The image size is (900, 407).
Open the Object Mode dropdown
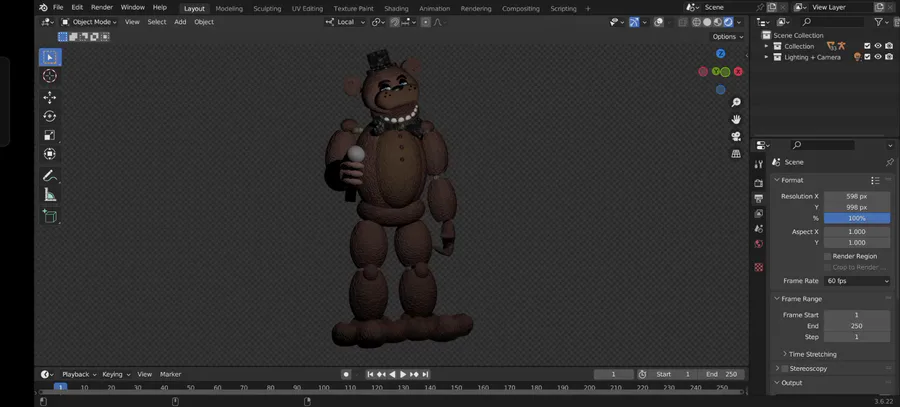[89, 22]
